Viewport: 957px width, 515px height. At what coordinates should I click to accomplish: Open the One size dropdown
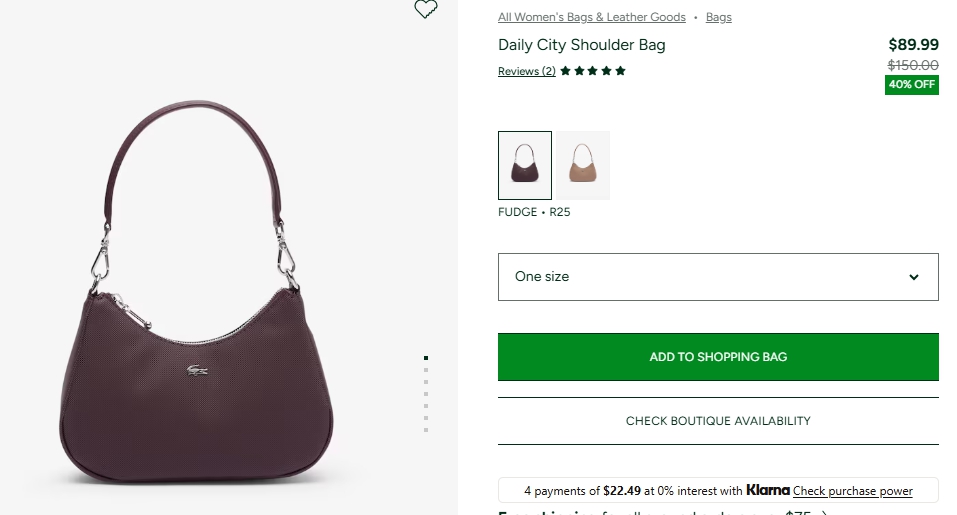717,277
